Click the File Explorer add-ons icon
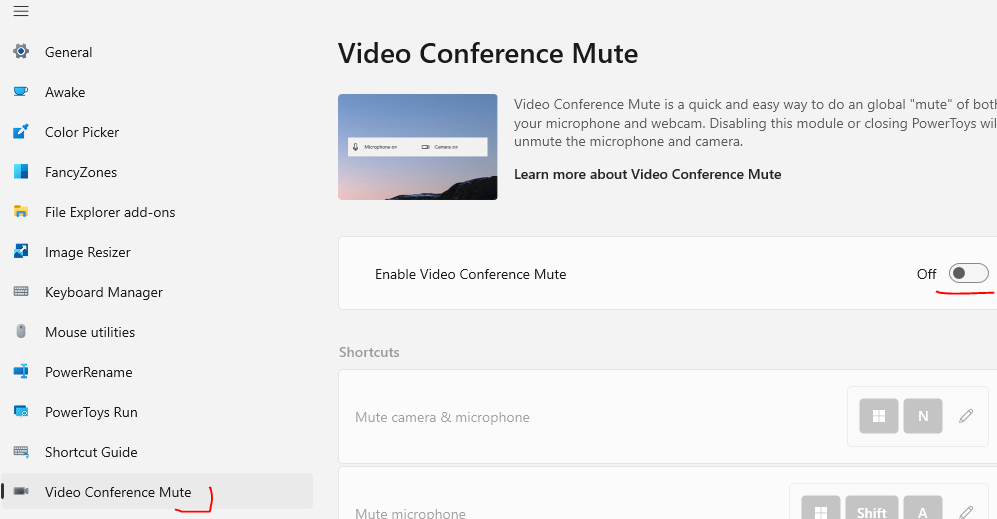Viewport: 997px width, 519px height. pyautogui.click(x=21, y=212)
